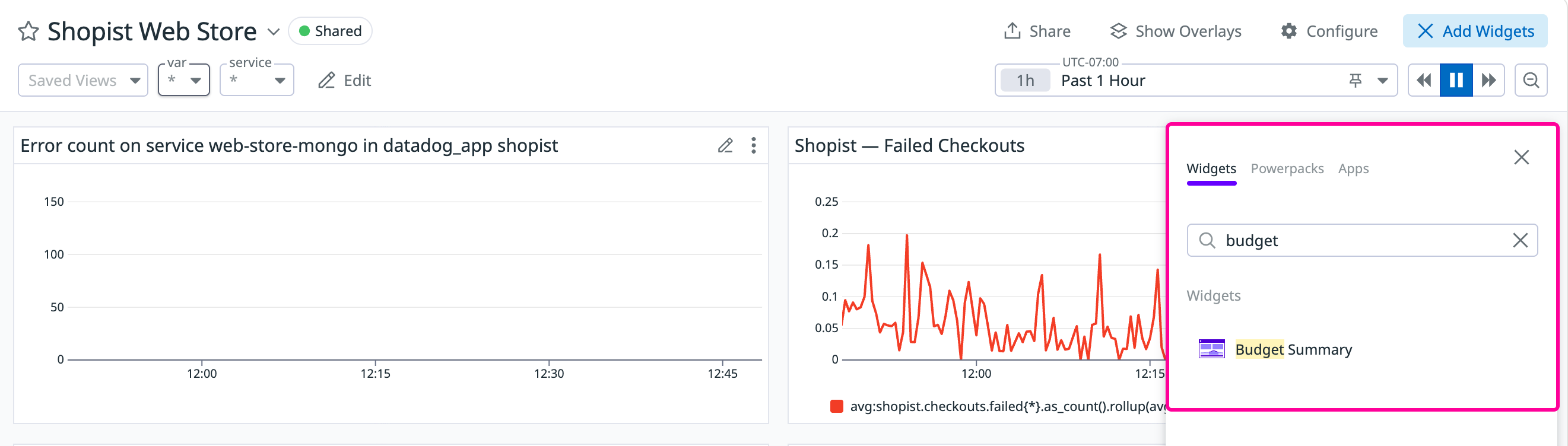Screen dimensions: 1568x446
Task: Click the Budget Summary widget icon
Action: coord(1211,349)
